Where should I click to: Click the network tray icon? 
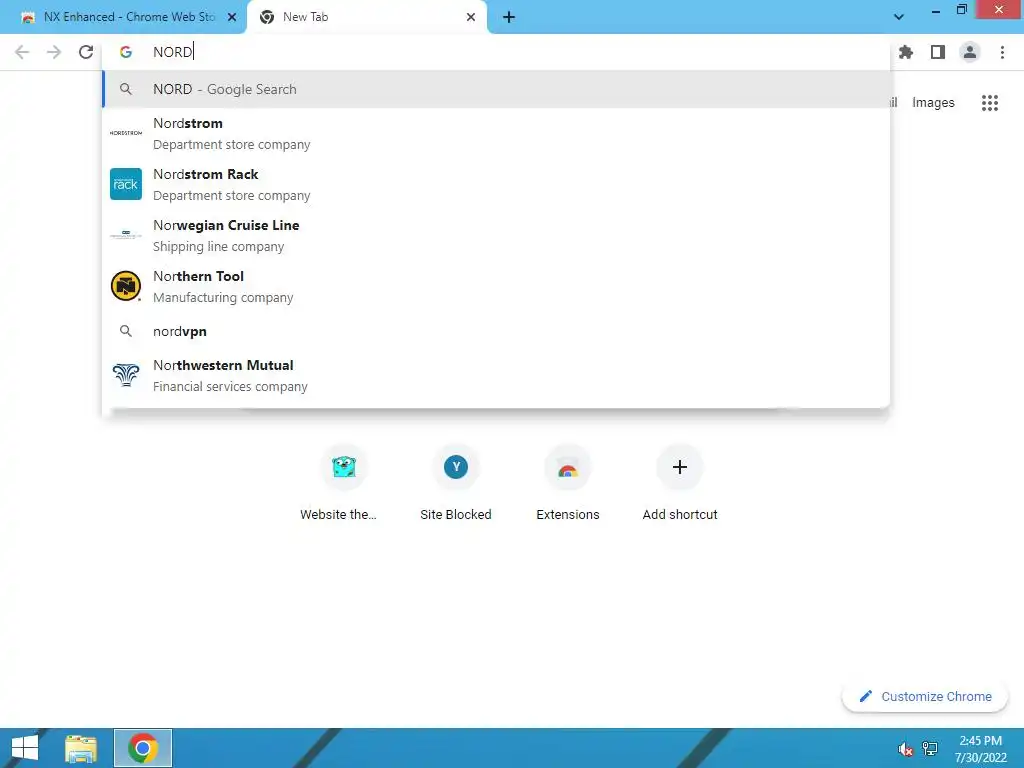[x=930, y=748]
